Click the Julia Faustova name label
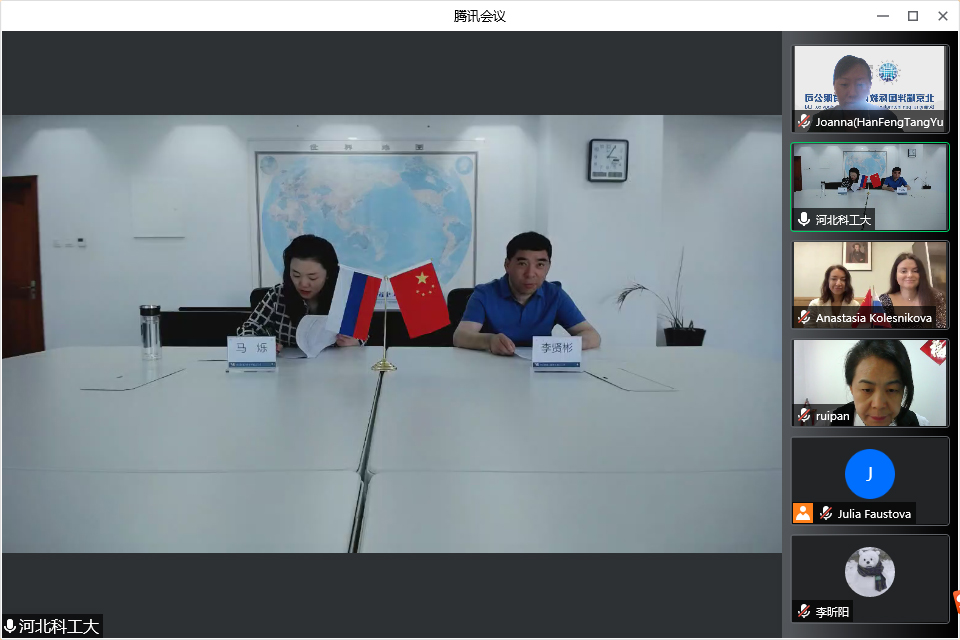The height and width of the screenshot is (640, 960). pos(875,514)
